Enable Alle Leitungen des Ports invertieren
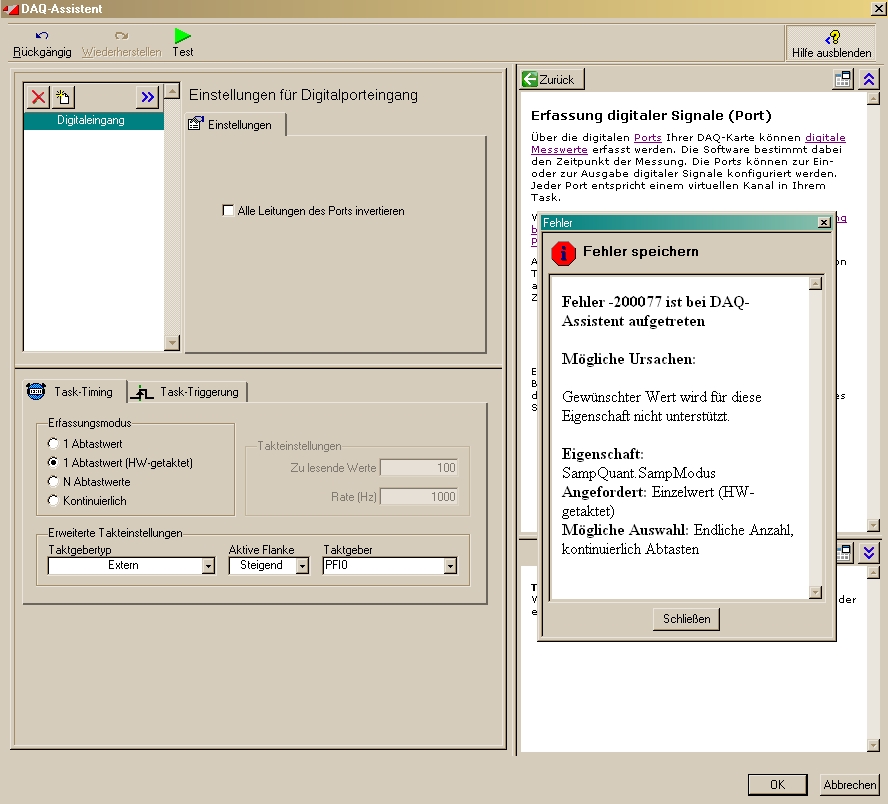The image size is (888, 804). coord(228,211)
